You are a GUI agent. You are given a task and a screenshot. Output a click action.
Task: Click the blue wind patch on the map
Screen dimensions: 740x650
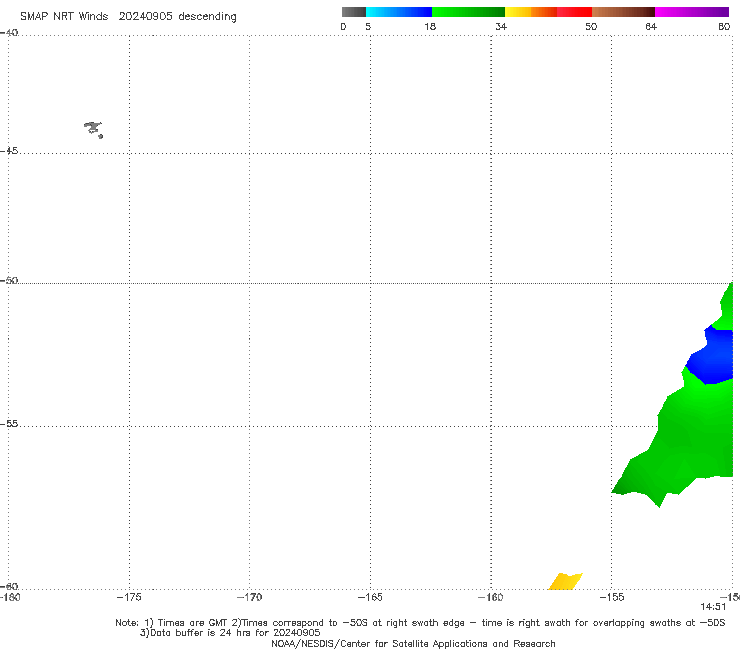tap(713, 356)
